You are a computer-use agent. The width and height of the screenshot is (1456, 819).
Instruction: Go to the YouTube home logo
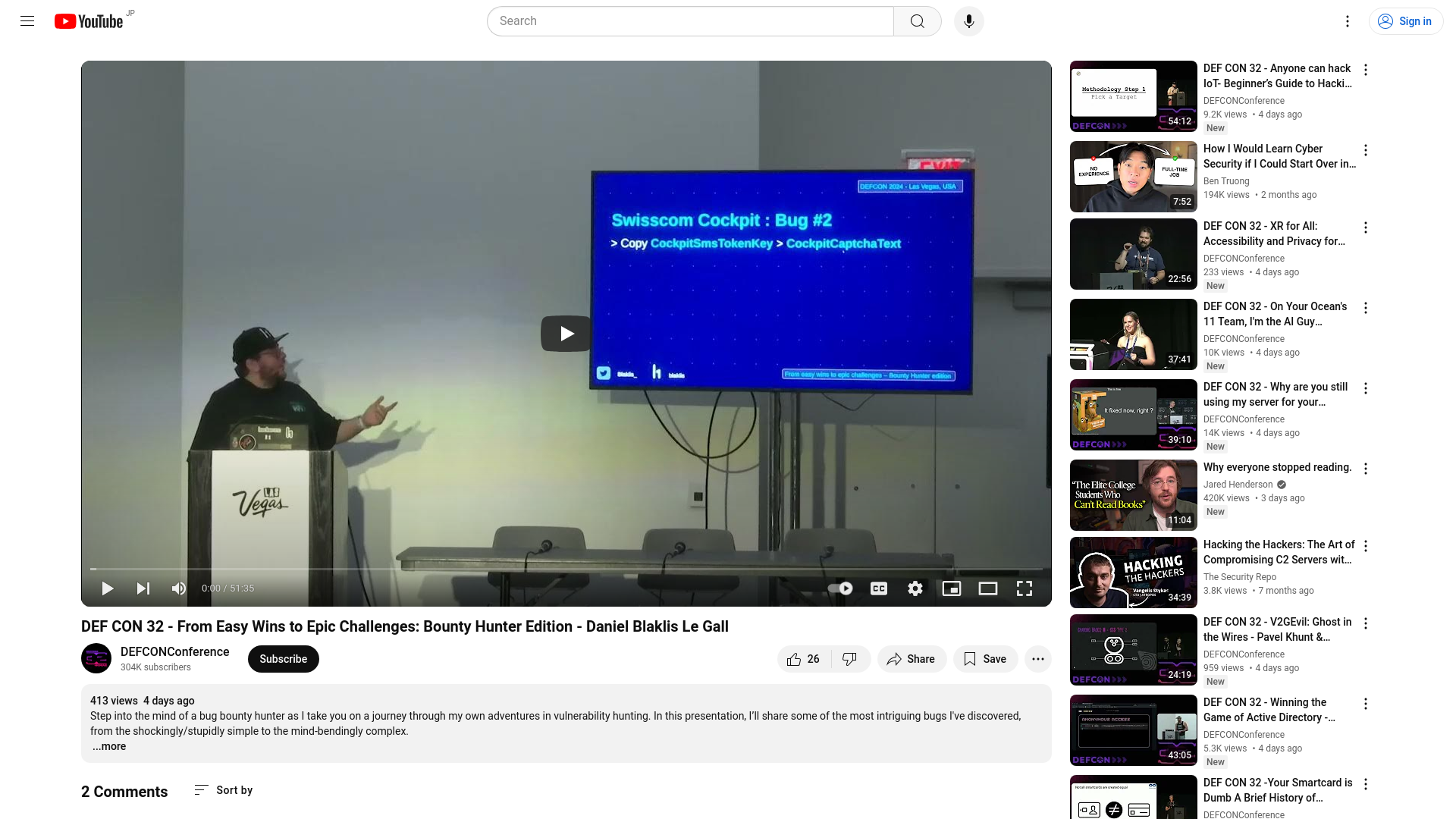(89, 21)
